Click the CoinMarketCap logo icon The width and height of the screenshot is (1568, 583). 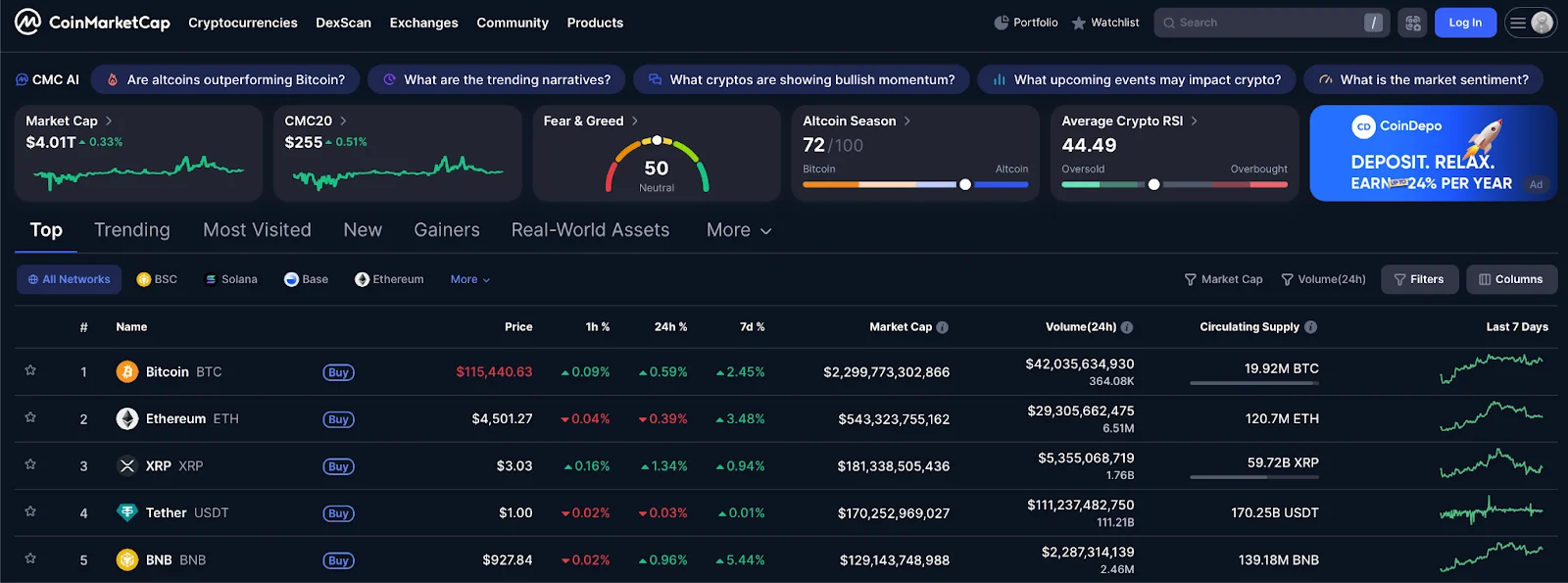click(27, 22)
